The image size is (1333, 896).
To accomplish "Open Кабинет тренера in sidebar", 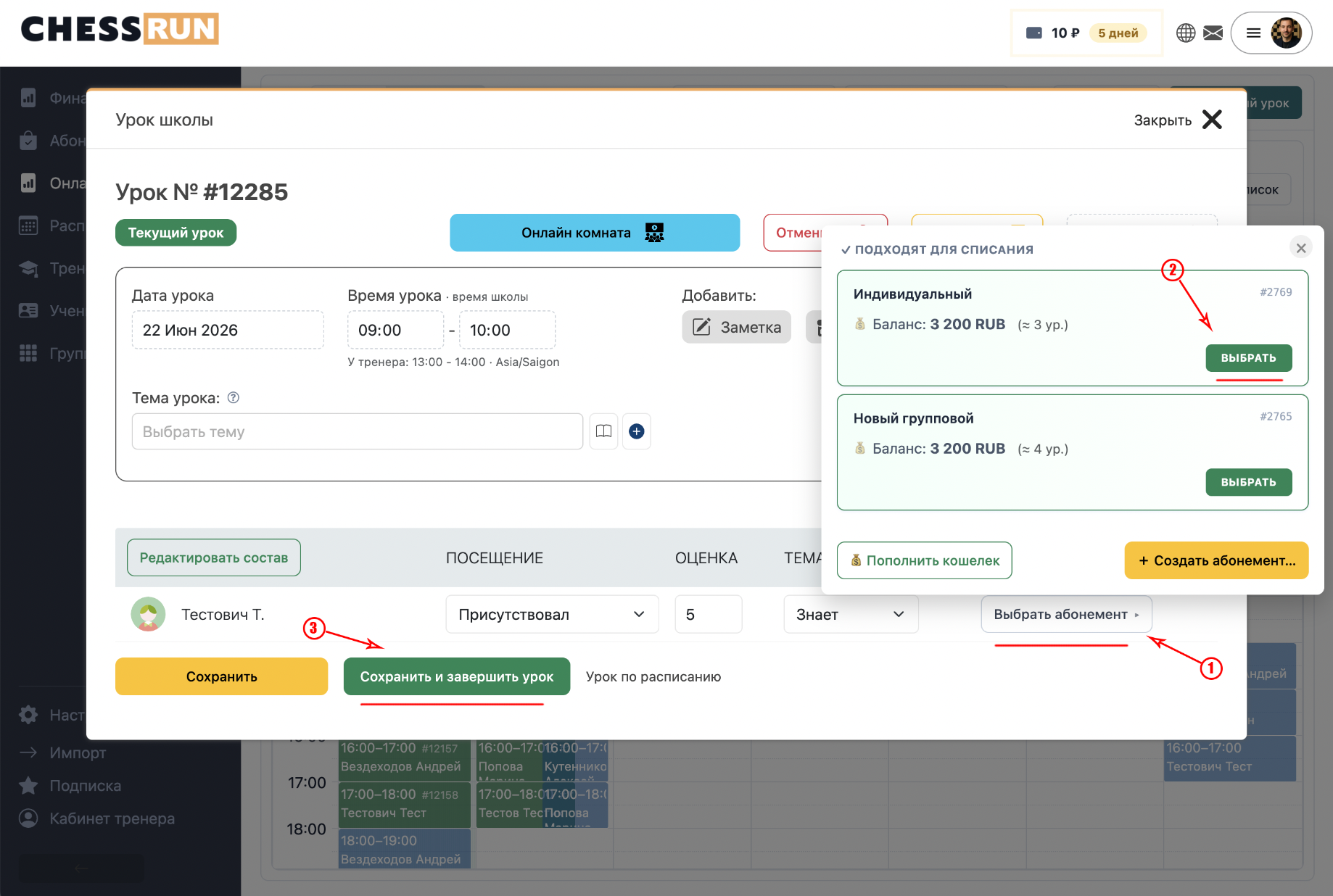I will (112, 818).
